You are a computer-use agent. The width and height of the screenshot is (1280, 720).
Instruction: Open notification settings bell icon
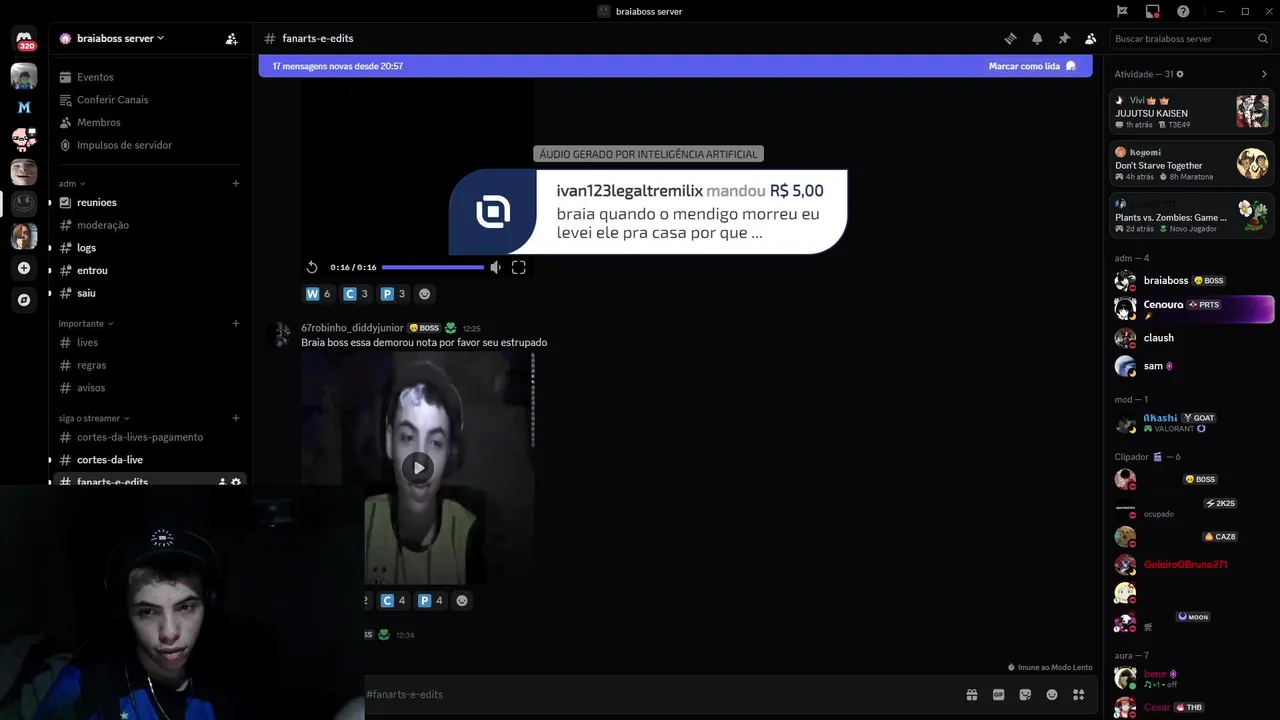(1037, 39)
